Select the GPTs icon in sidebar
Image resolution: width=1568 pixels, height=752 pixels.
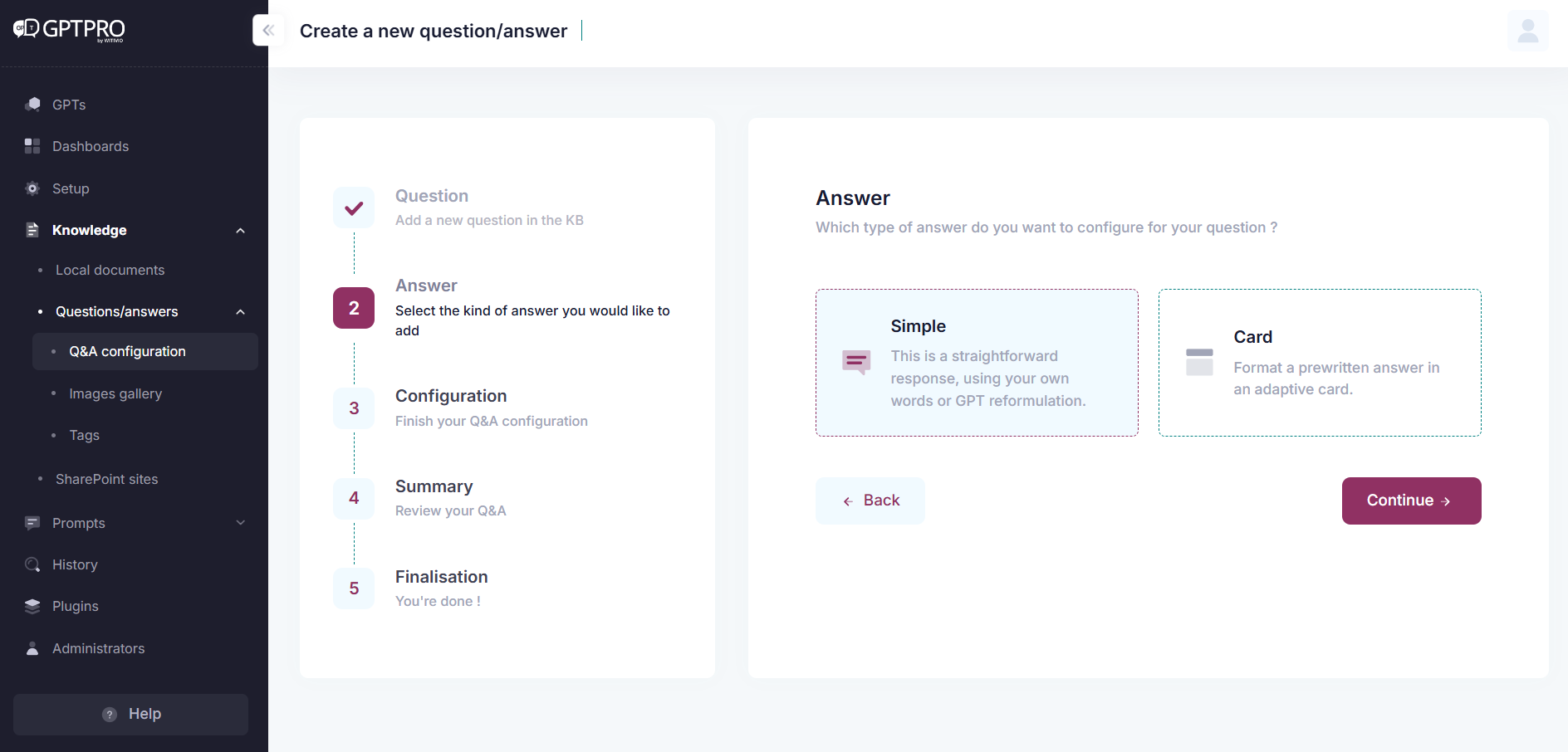coord(32,104)
